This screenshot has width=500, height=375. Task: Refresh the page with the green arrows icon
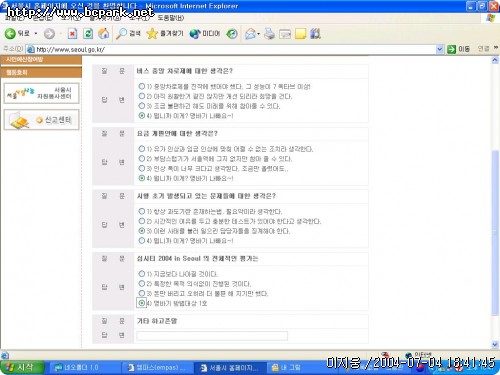tap(88, 33)
